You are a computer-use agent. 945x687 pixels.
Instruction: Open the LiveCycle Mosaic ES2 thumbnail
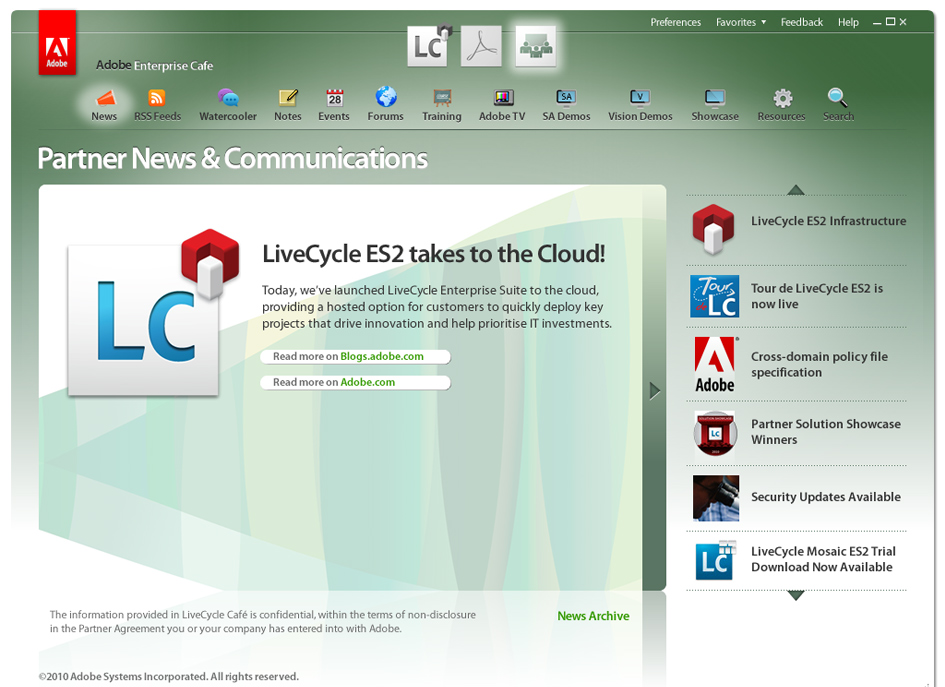(716, 560)
